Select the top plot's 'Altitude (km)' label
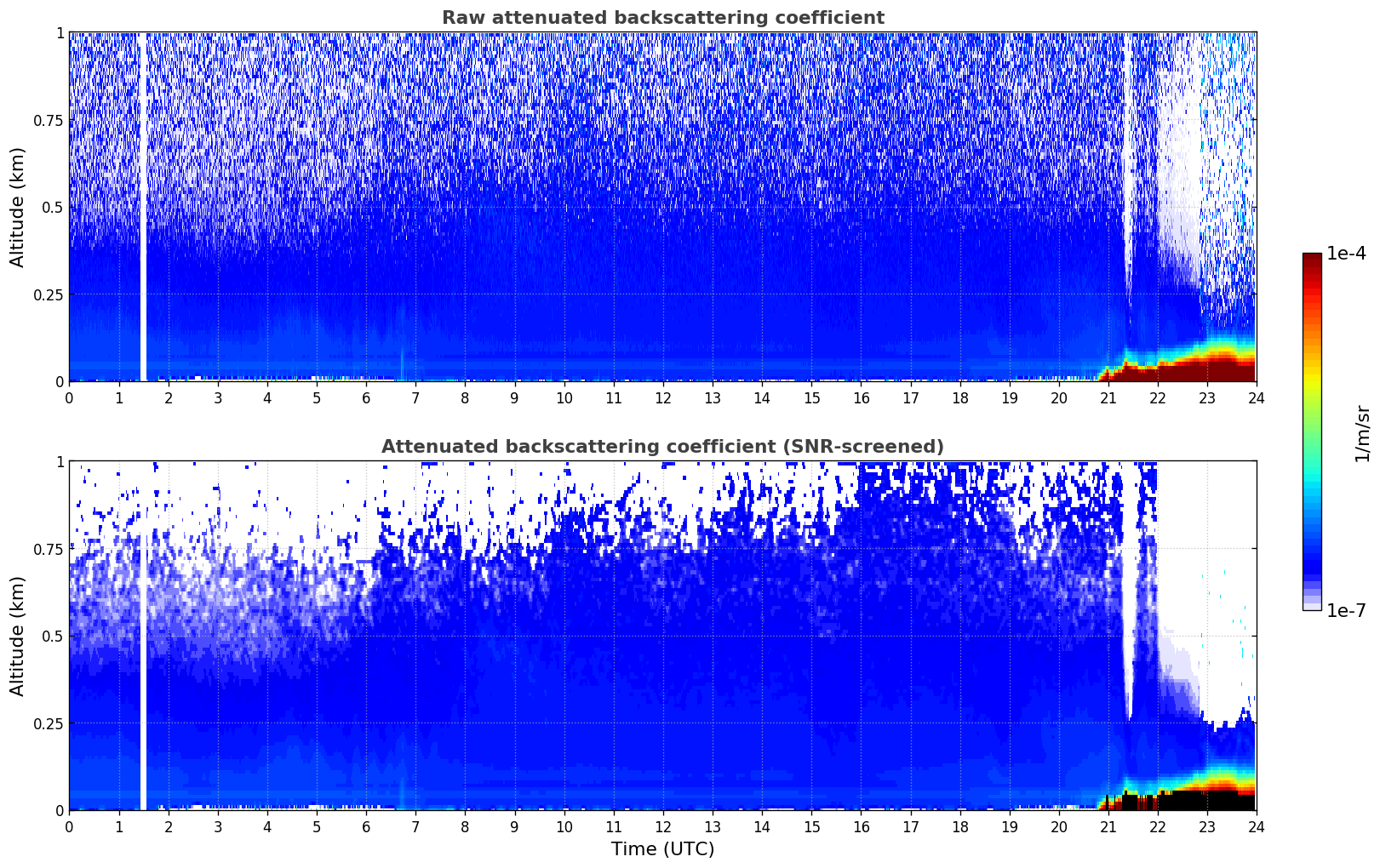Image resolution: width=1380 pixels, height=868 pixels. click(x=18, y=207)
